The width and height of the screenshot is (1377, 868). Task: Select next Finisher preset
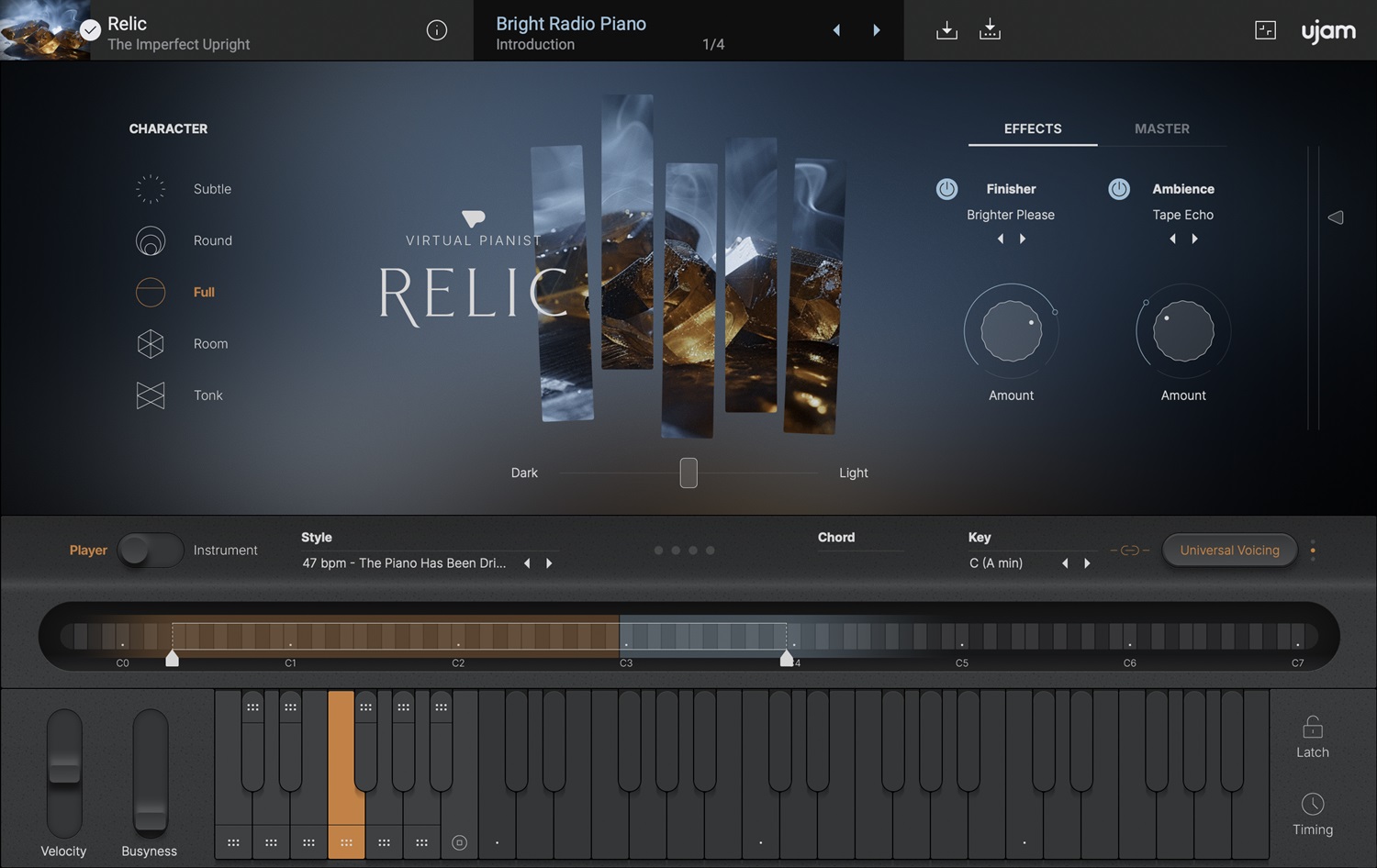[x=1023, y=239]
